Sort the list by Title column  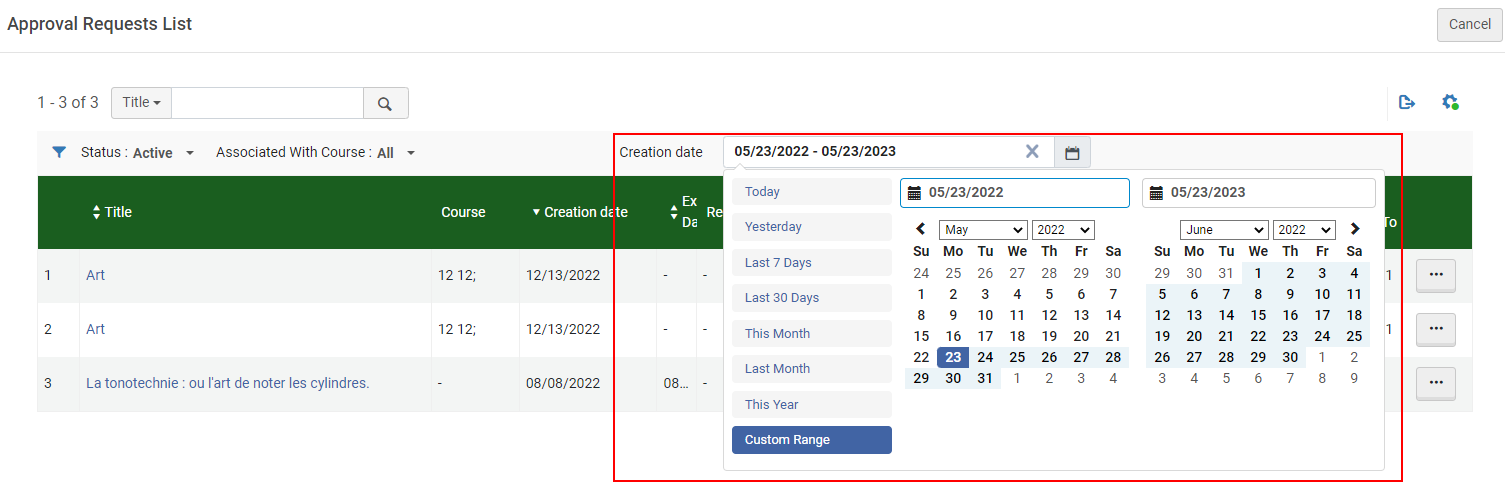(x=111, y=212)
